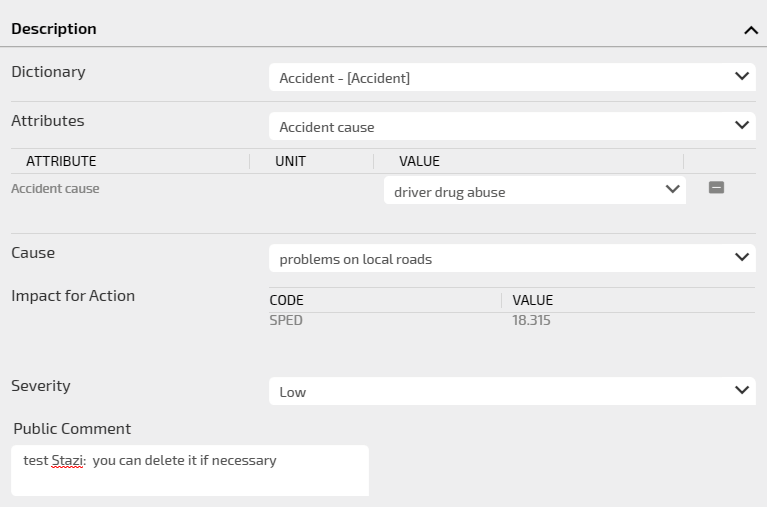
Task: Change the severity from Low
Action: pyautogui.click(x=500, y=392)
